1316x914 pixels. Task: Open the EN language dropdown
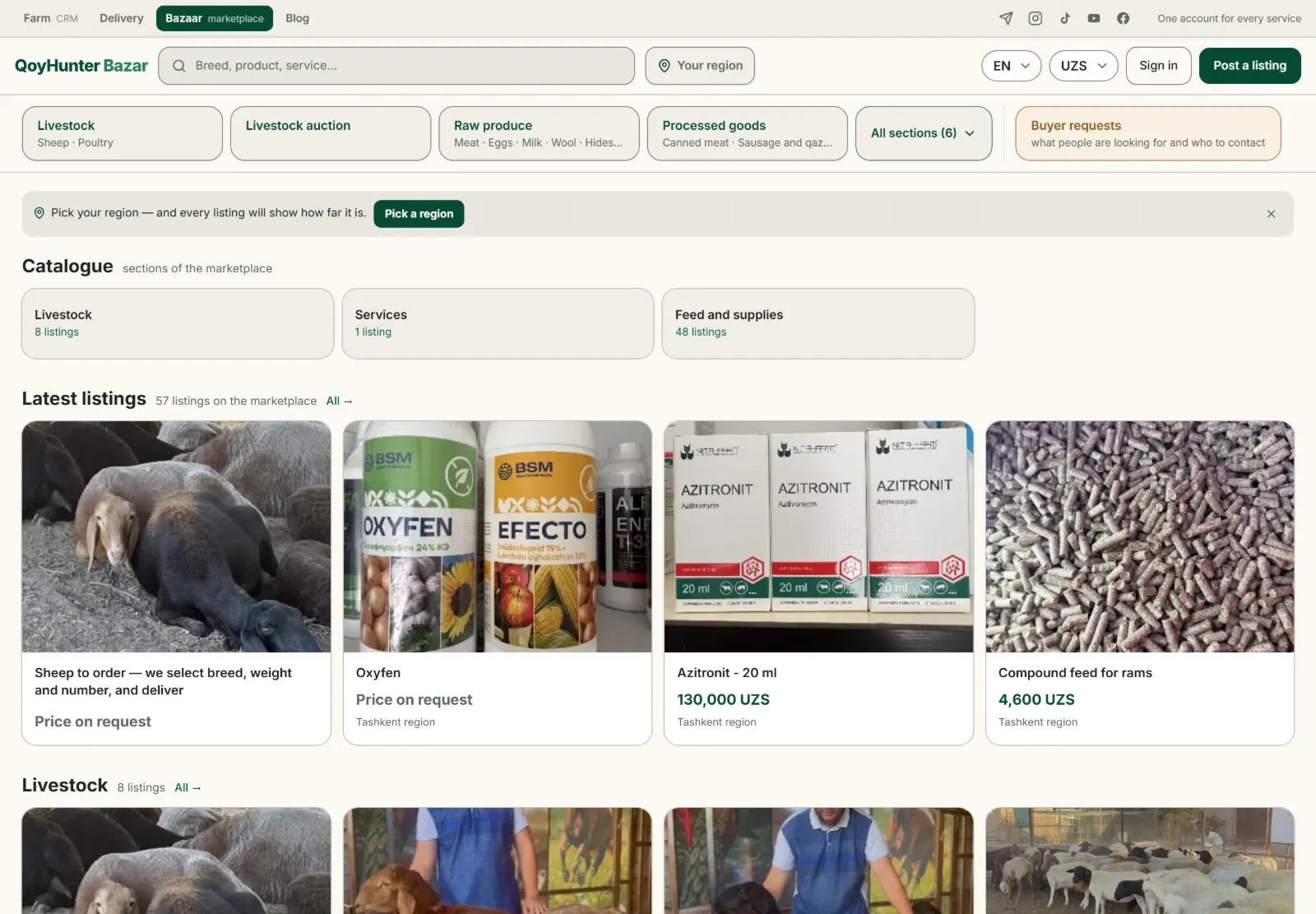point(1011,66)
